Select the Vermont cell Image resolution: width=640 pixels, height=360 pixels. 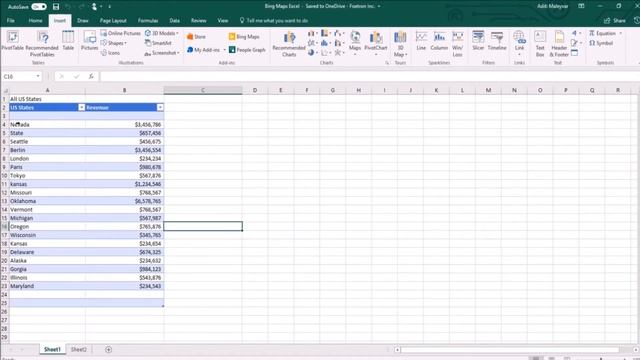(x=47, y=209)
